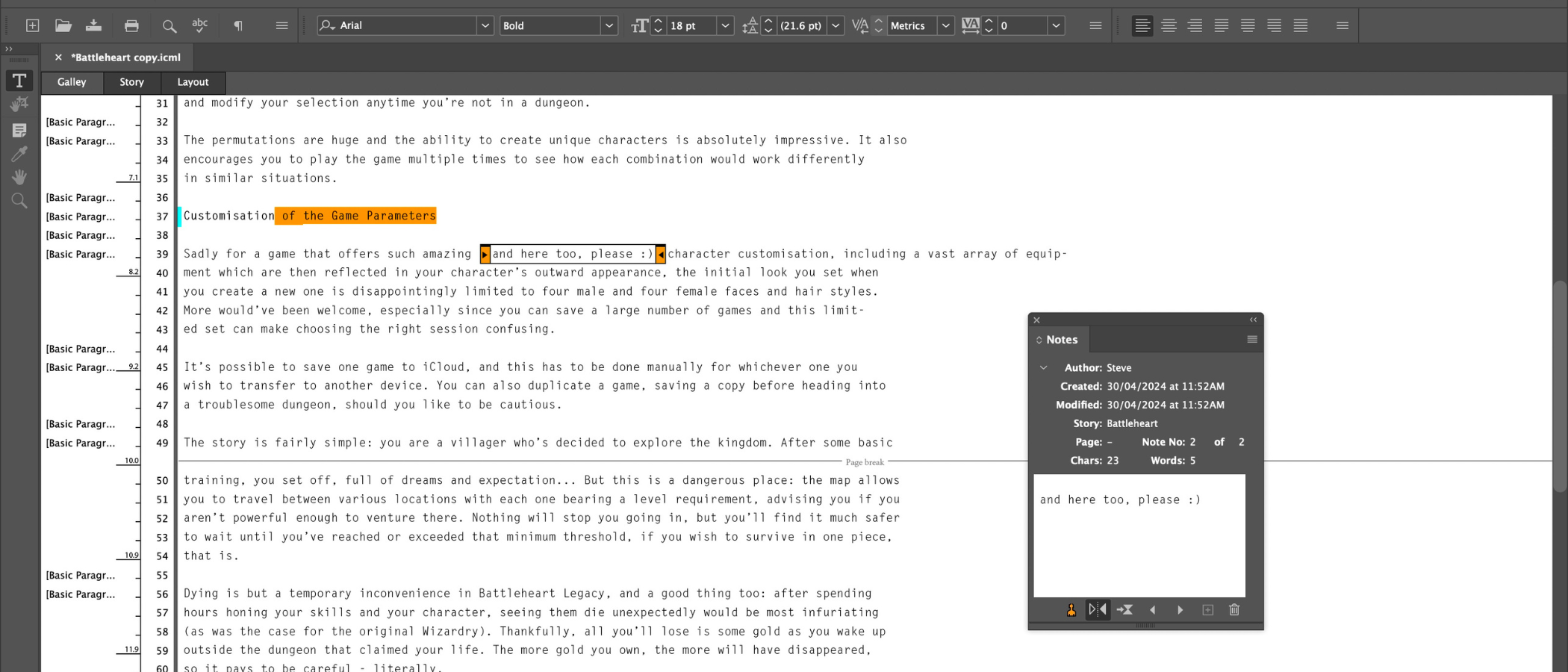Select the Eyedropper tool
1568x672 pixels.
[19, 154]
